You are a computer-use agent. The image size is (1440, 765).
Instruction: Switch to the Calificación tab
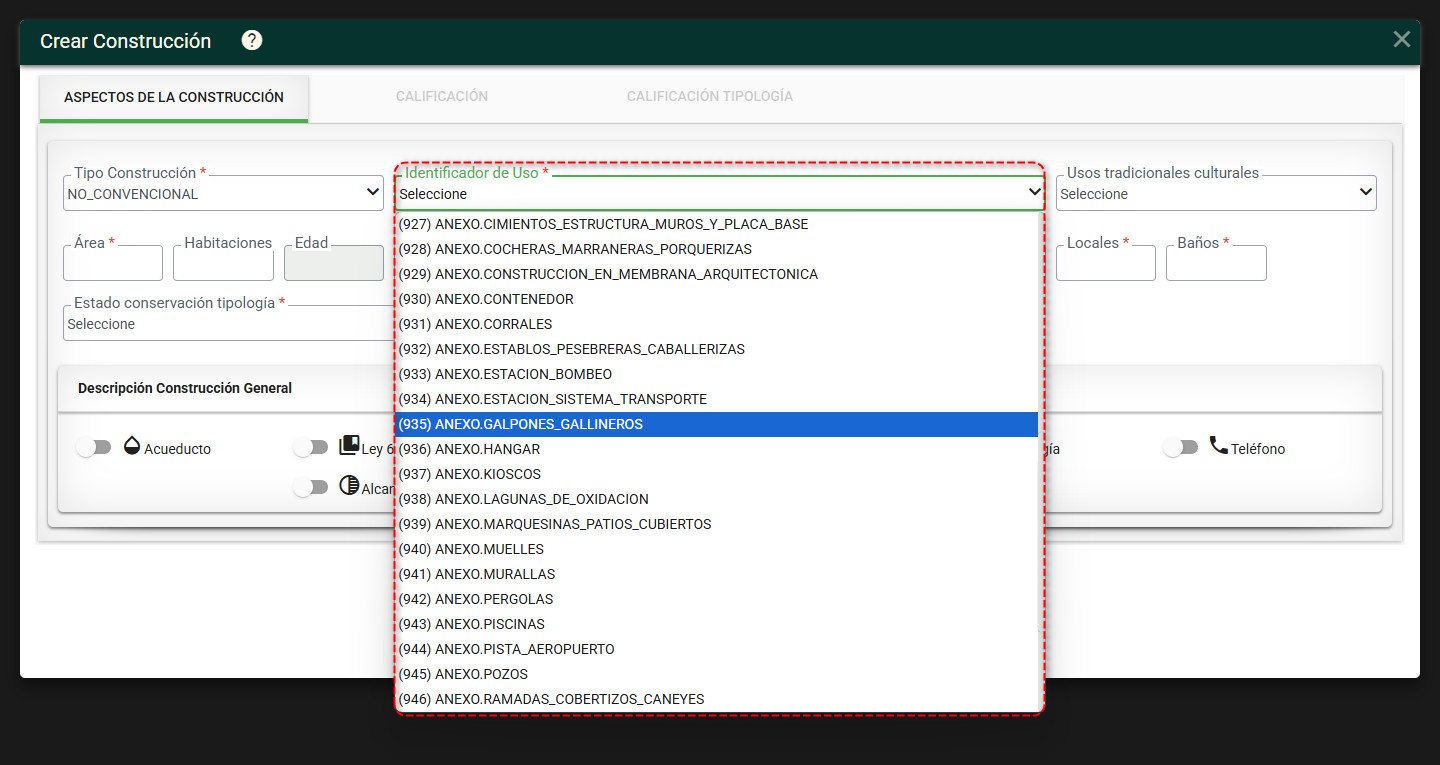coord(442,97)
